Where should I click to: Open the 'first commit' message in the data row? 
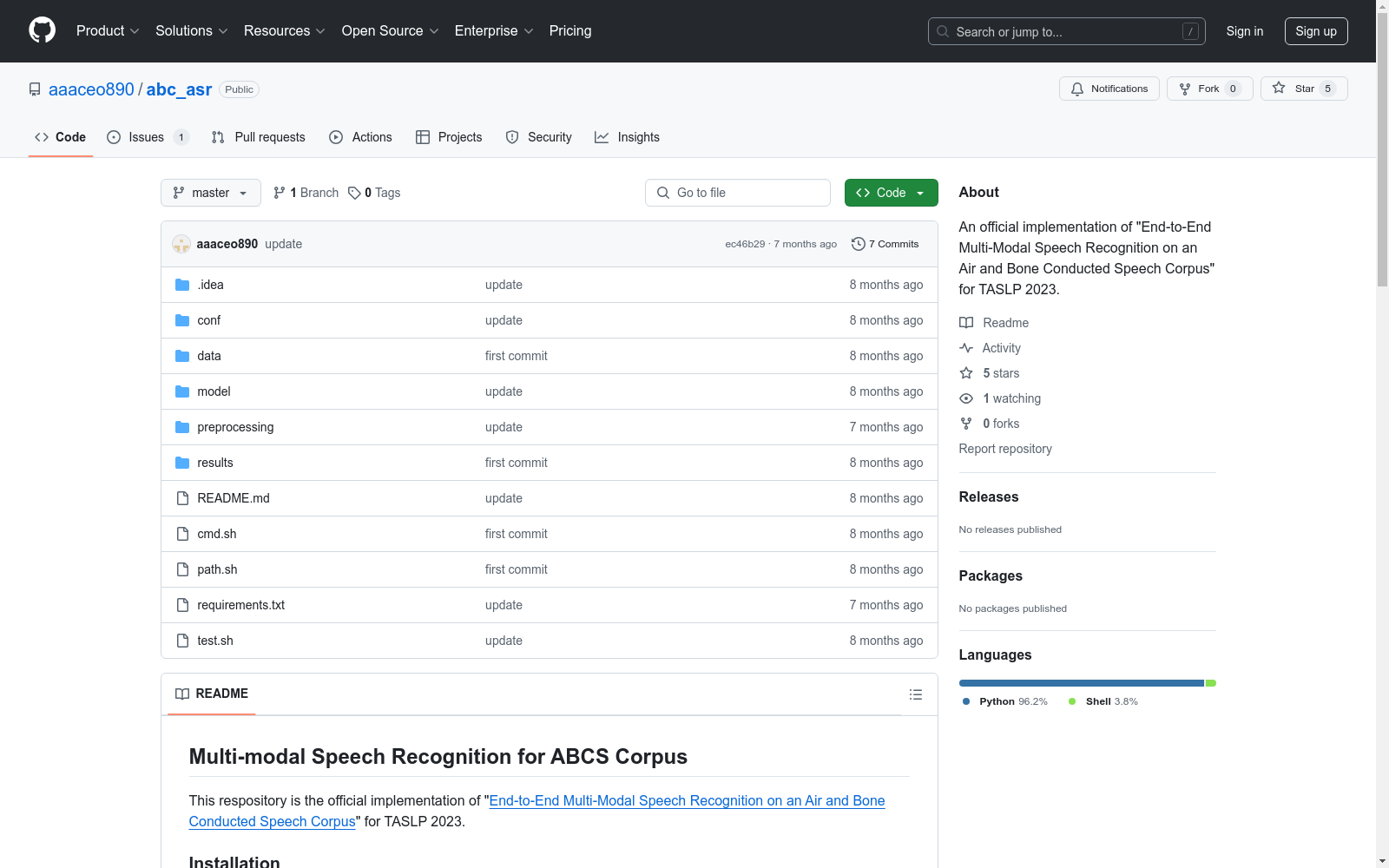point(517,356)
